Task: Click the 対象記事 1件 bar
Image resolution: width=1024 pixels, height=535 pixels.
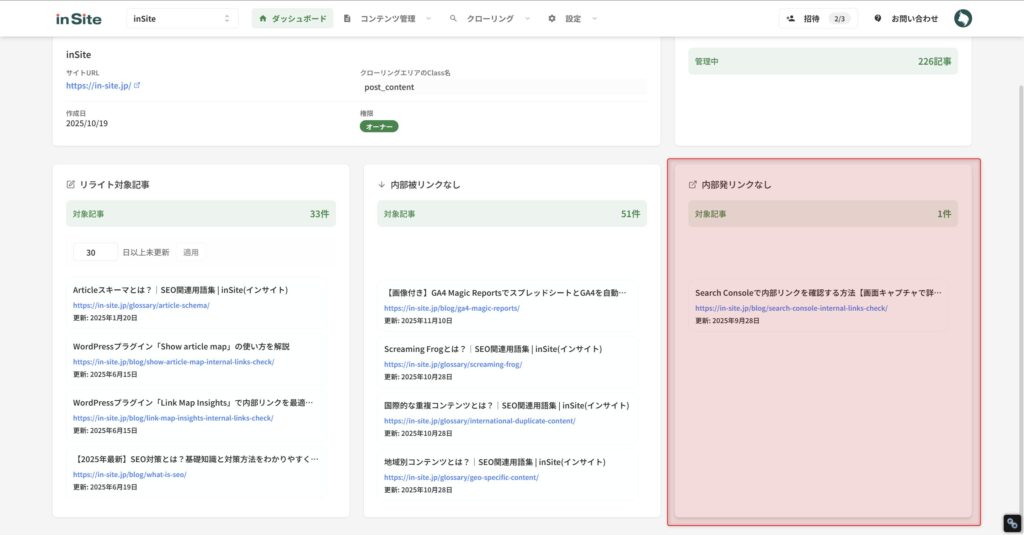Action: 823,214
